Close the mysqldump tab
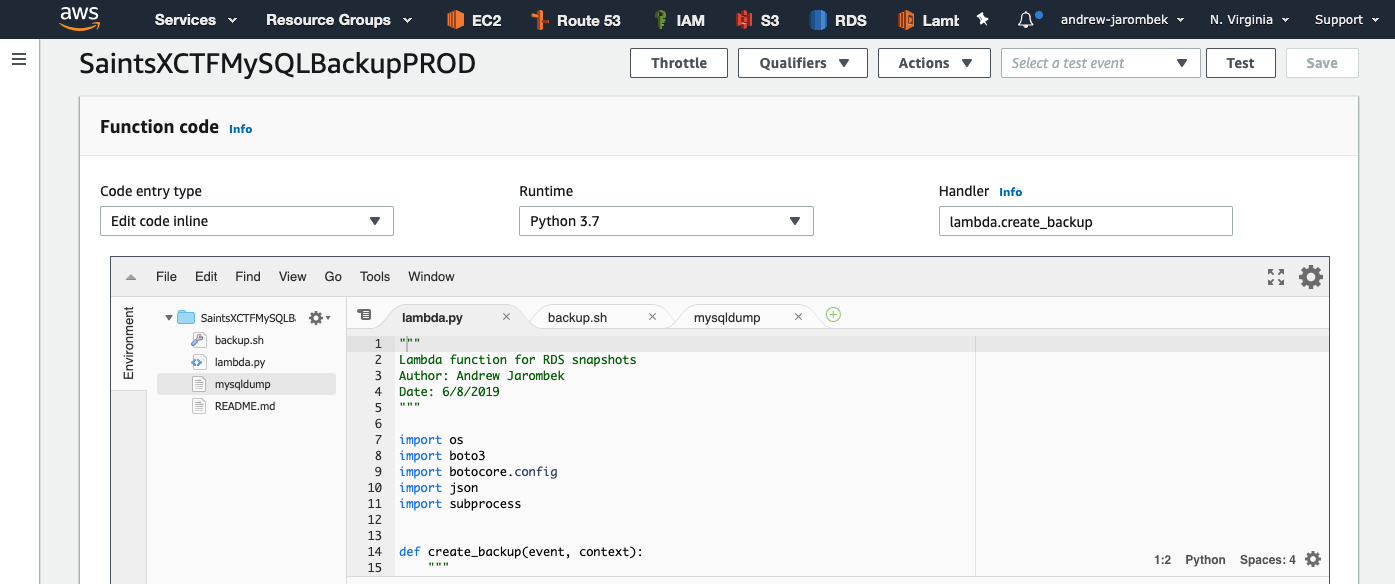 tap(798, 317)
